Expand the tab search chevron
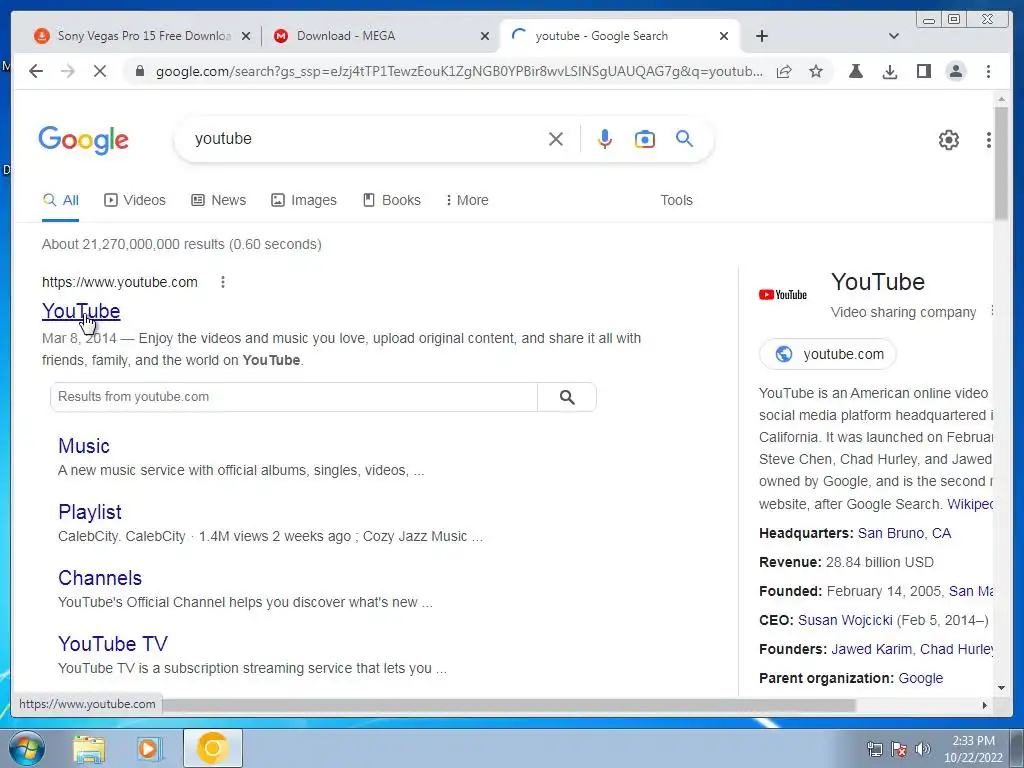The image size is (1024, 768). click(x=894, y=36)
